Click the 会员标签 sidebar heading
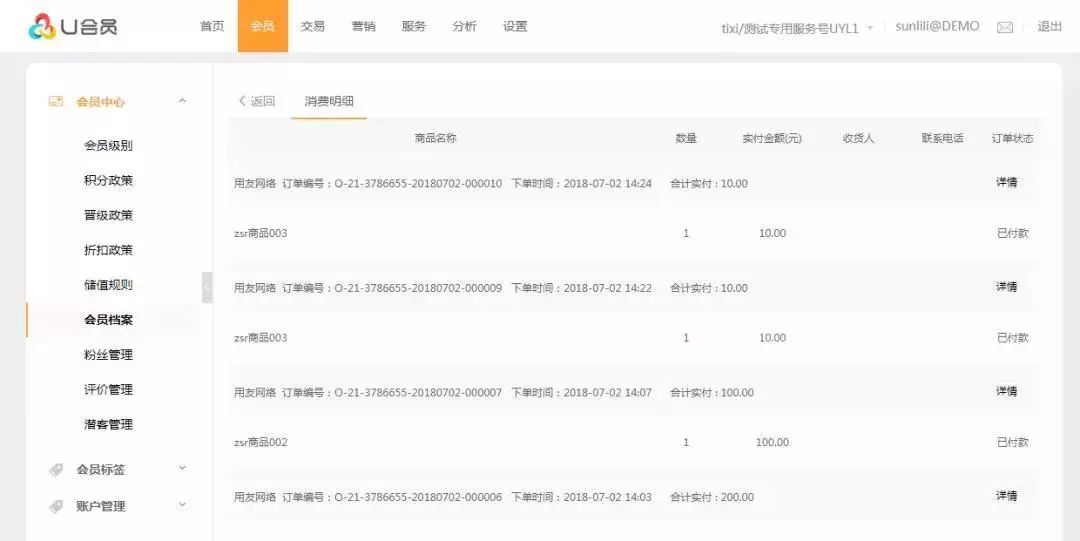Viewport: 1080px width, 541px height. click(101, 470)
